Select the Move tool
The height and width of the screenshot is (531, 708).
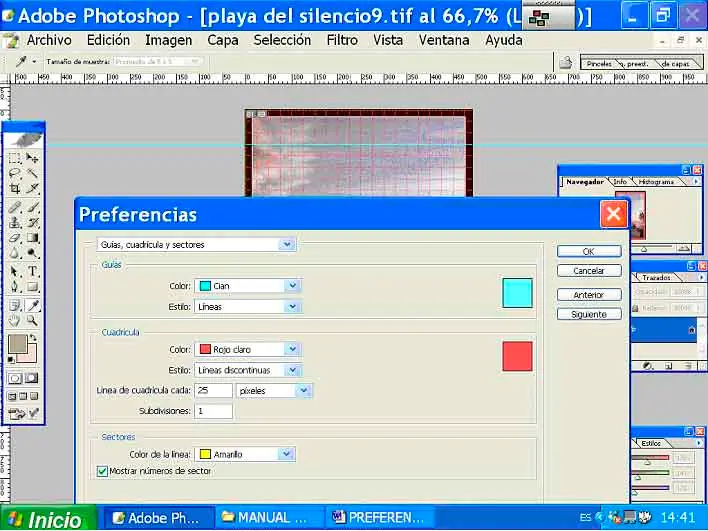click(x=32, y=158)
